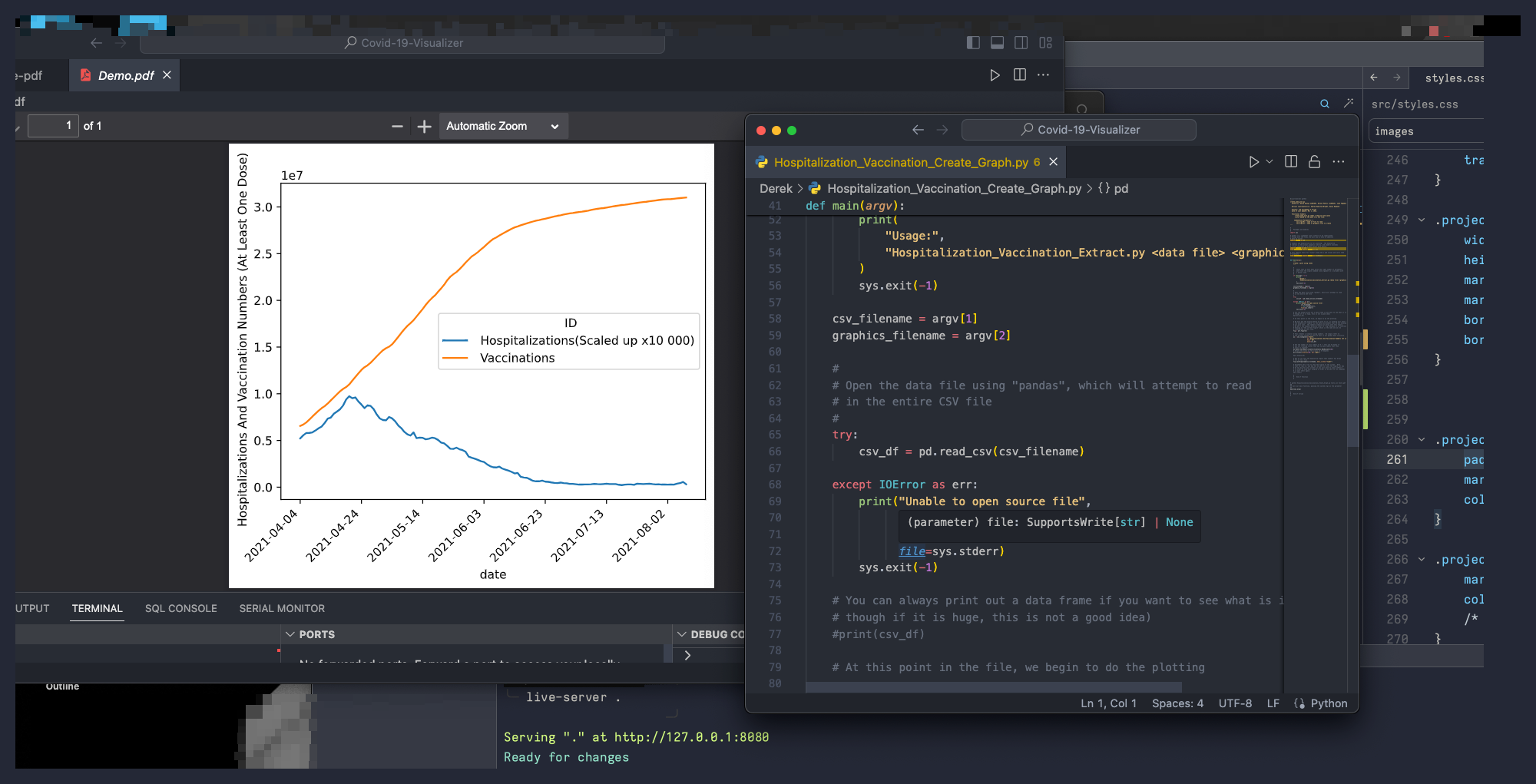
Task: Click the http://127.0.0.1:8080 URL in terminal
Action: click(x=691, y=737)
